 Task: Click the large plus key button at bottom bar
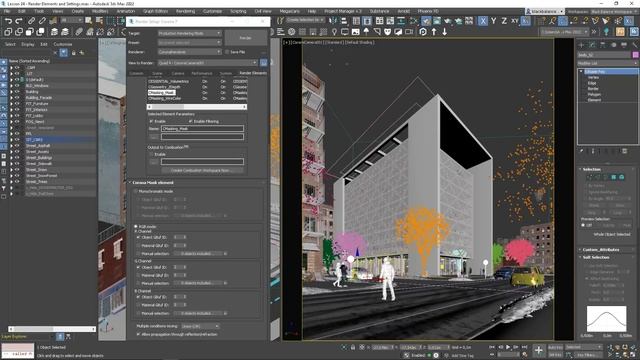coord(539,350)
